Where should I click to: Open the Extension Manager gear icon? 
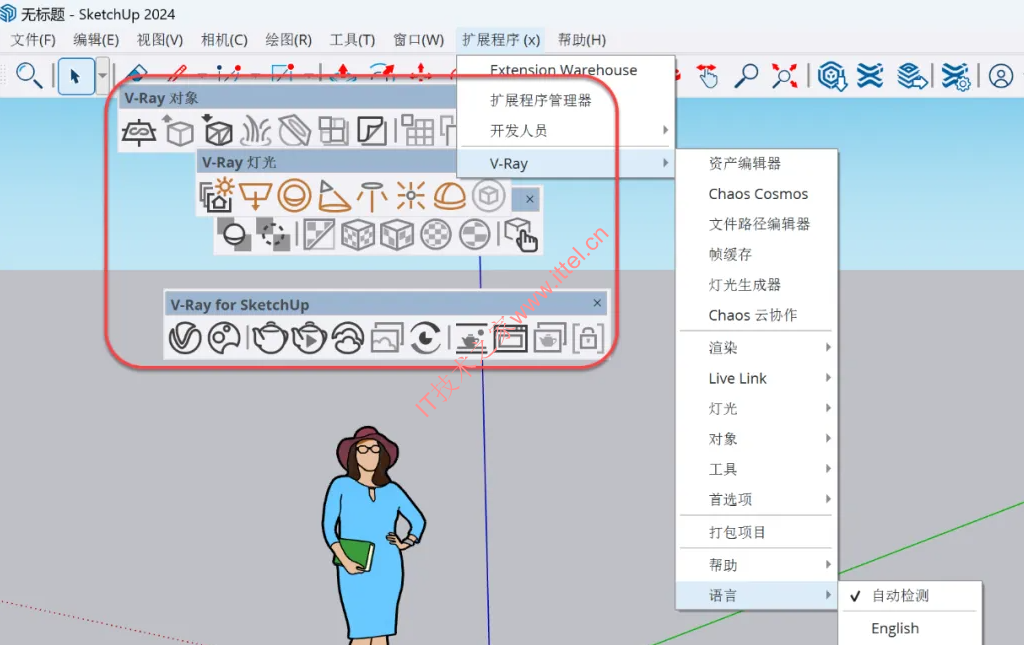point(956,76)
